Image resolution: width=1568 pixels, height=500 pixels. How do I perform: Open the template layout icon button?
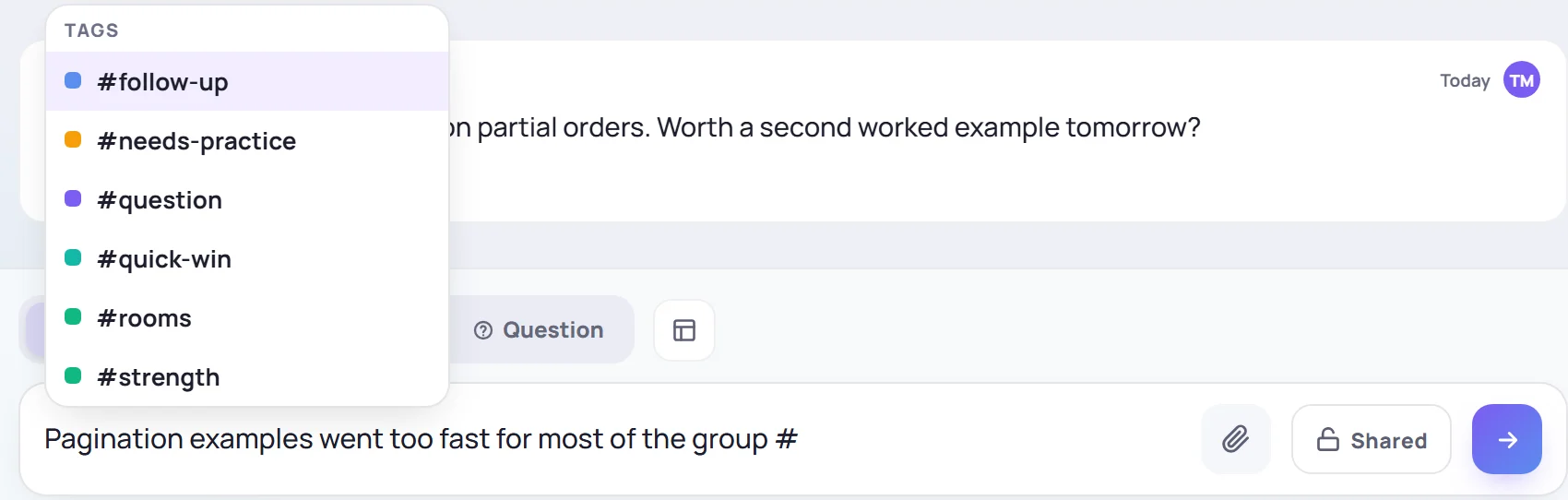pos(684,330)
